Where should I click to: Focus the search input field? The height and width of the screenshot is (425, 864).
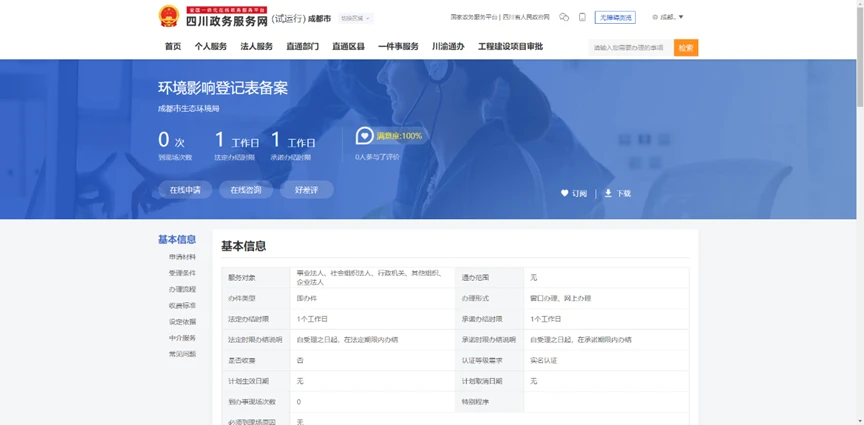coord(631,48)
